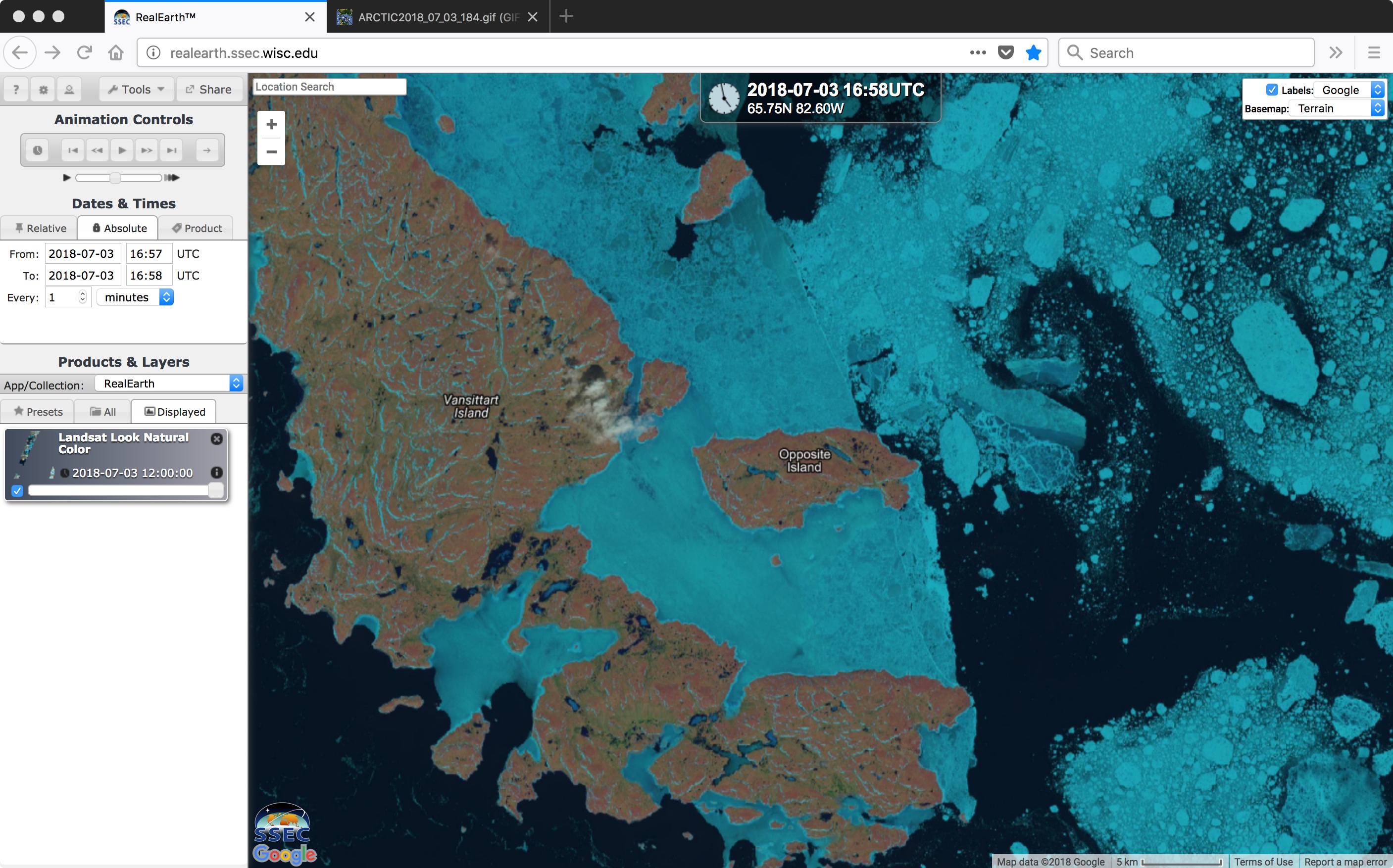Viewport: 1393px width, 868px height.
Task: Open the App/Collection RealEarth dropdown
Action: [169, 384]
